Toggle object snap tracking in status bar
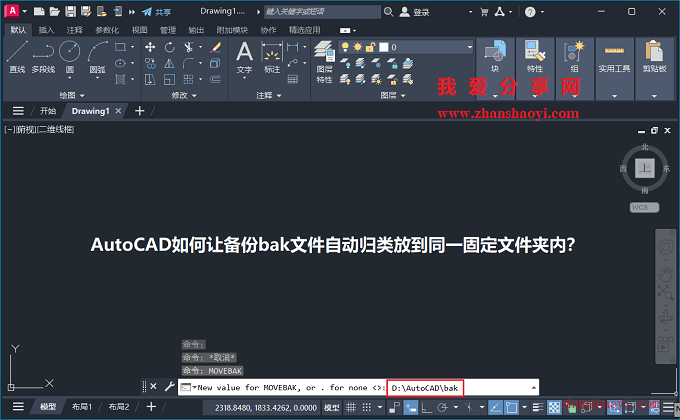 [x=495, y=407]
